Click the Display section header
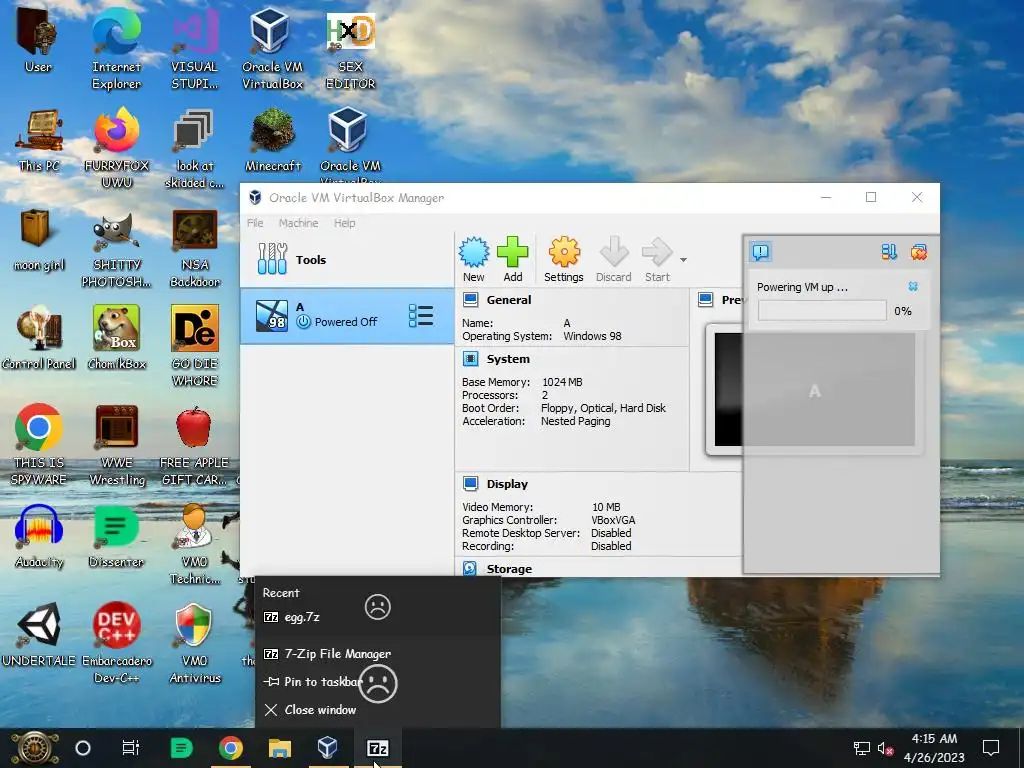Image resolution: width=1024 pixels, height=768 pixels. pos(507,484)
